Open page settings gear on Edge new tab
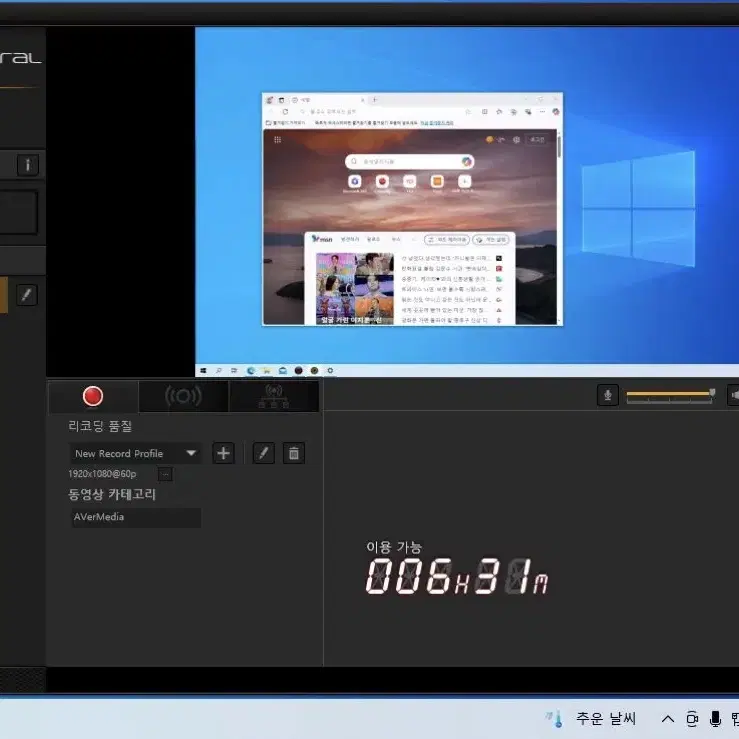Screen dimensions: 739x739 click(x=517, y=140)
